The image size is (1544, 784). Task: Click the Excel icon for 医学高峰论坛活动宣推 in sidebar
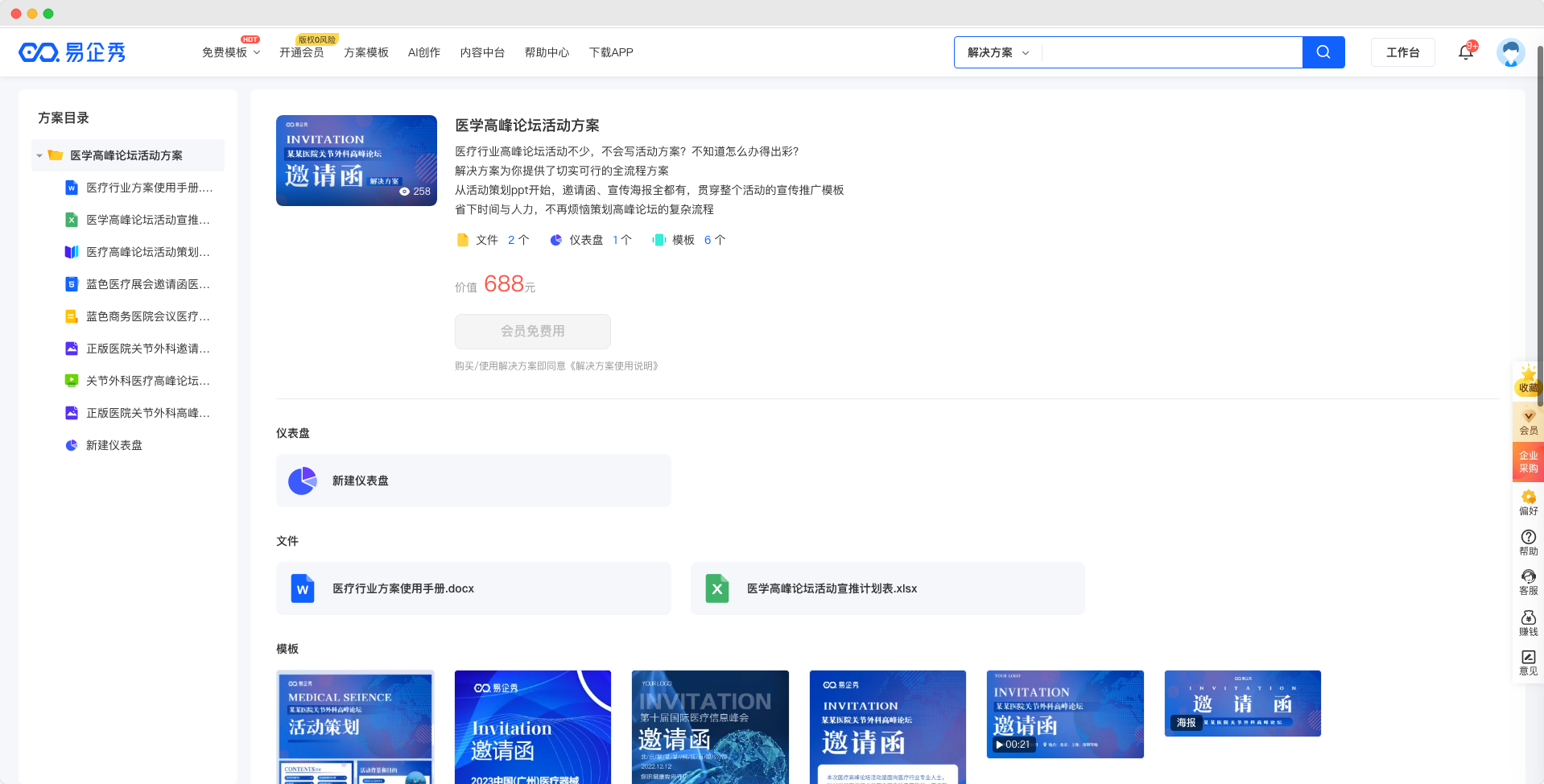[x=72, y=220]
